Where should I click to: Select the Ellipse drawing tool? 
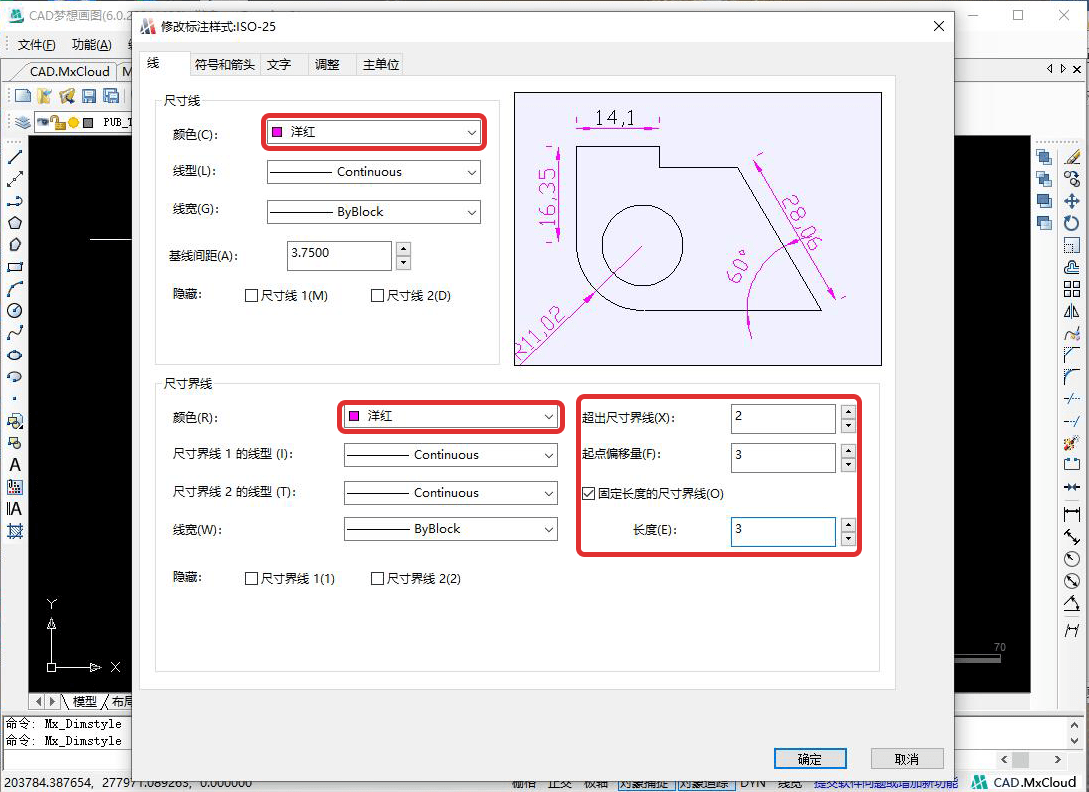(x=15, y=355)
